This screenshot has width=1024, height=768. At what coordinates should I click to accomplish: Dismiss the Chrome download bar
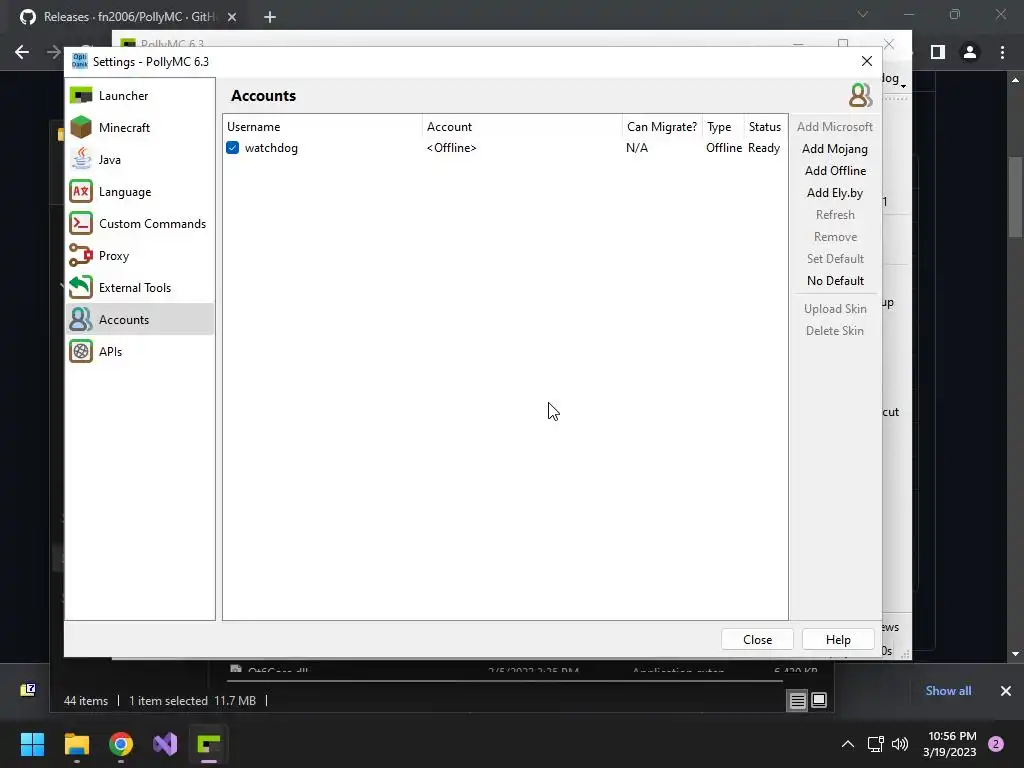pos(1006,690)
